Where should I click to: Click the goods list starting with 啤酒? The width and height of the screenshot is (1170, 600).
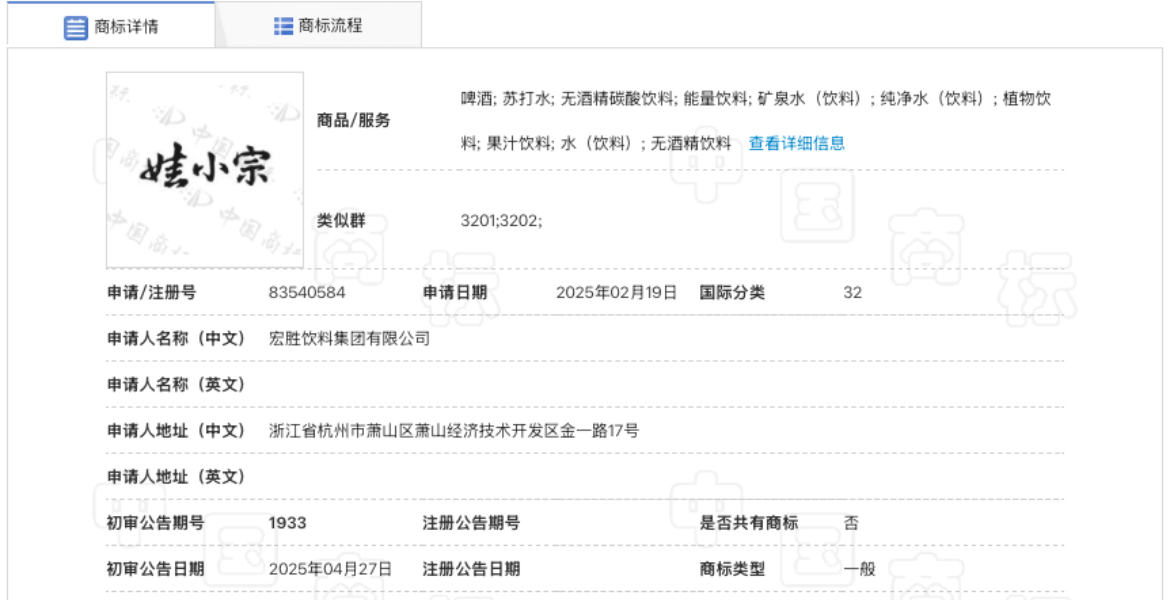pos(755,99)
